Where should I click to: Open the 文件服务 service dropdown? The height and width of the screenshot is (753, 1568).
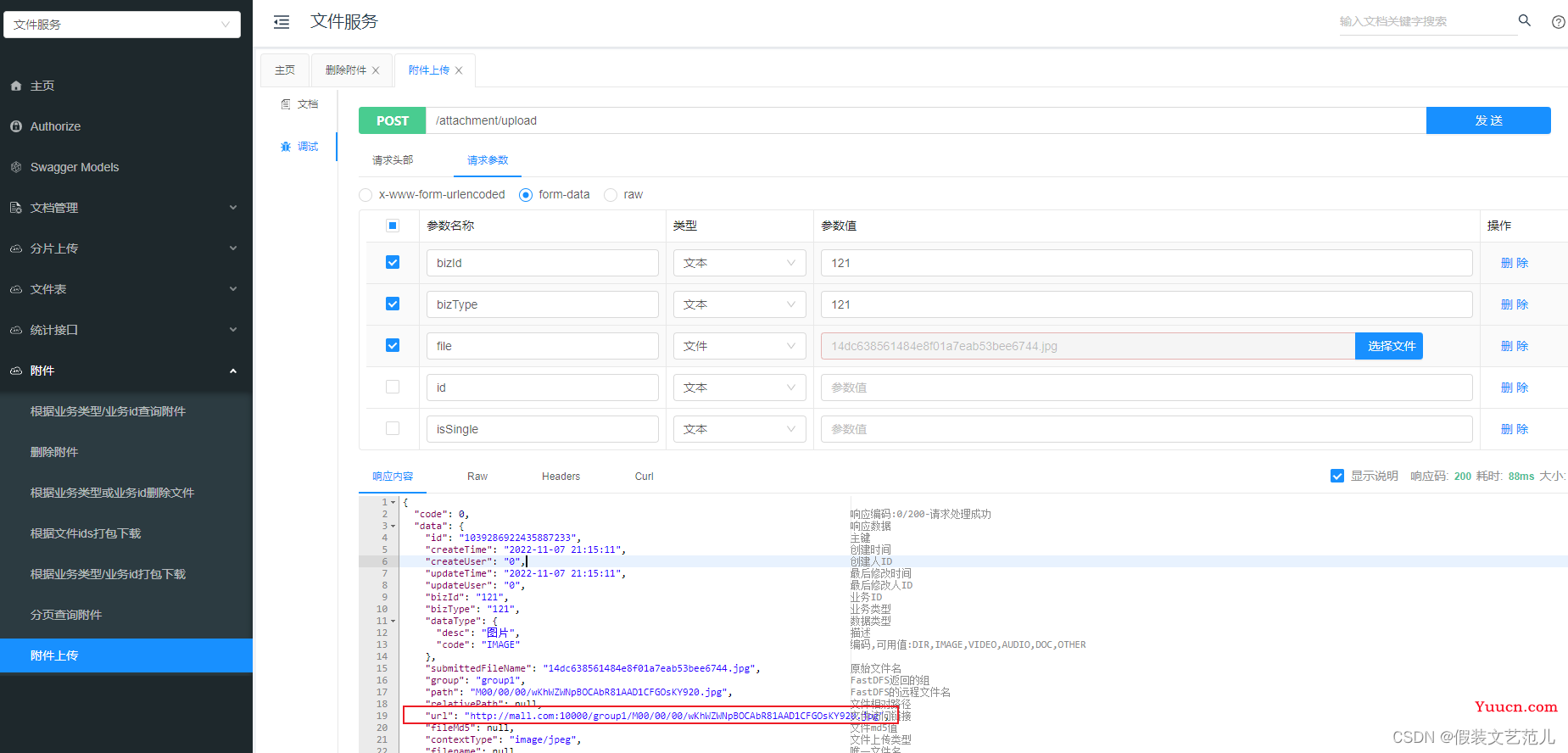tap(122, 25)
